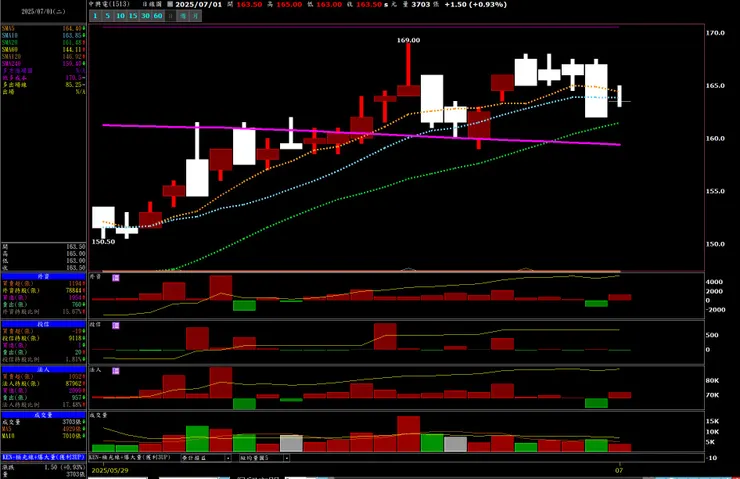Click the 15.67% ratio in margin panel
The height and width of the screenshot is (479, 740).
pyautogui.click(x=73, y=312)
